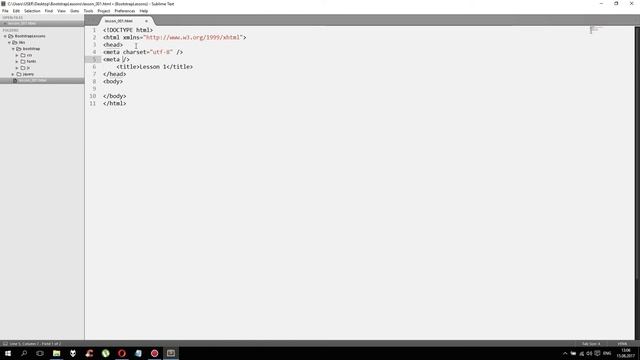The width and height of the screenshot is (640, 360).
Task: Open the Project menu
Action: click(x=104, y=11)
